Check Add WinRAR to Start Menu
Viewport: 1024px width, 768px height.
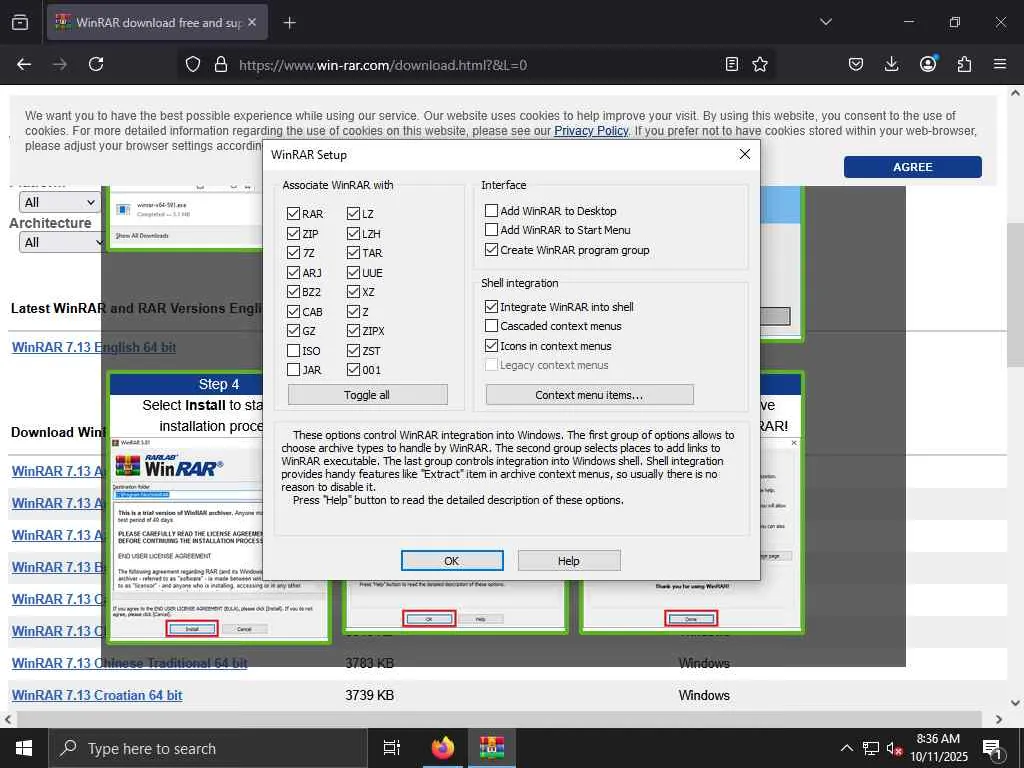[x=491, y=229]
